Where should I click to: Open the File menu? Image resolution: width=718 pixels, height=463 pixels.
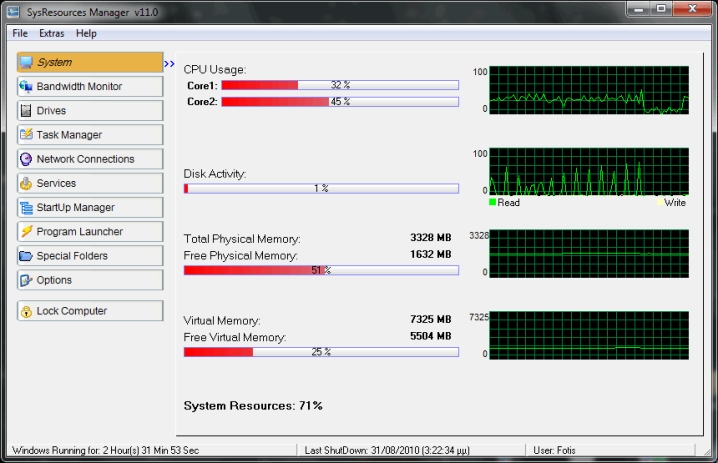coord(20,33)
